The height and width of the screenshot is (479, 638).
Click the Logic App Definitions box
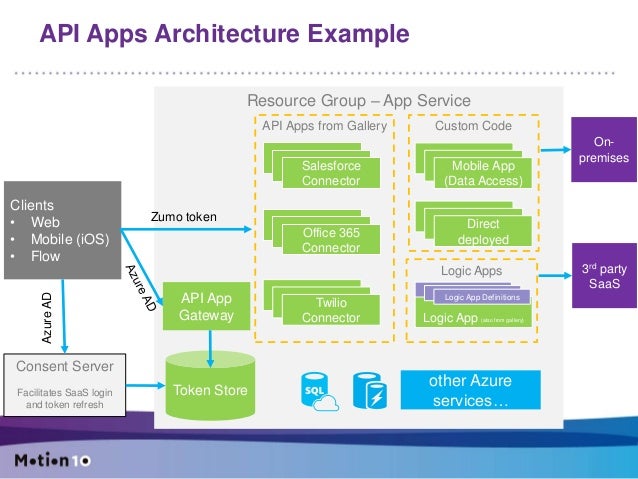point(482,297)
